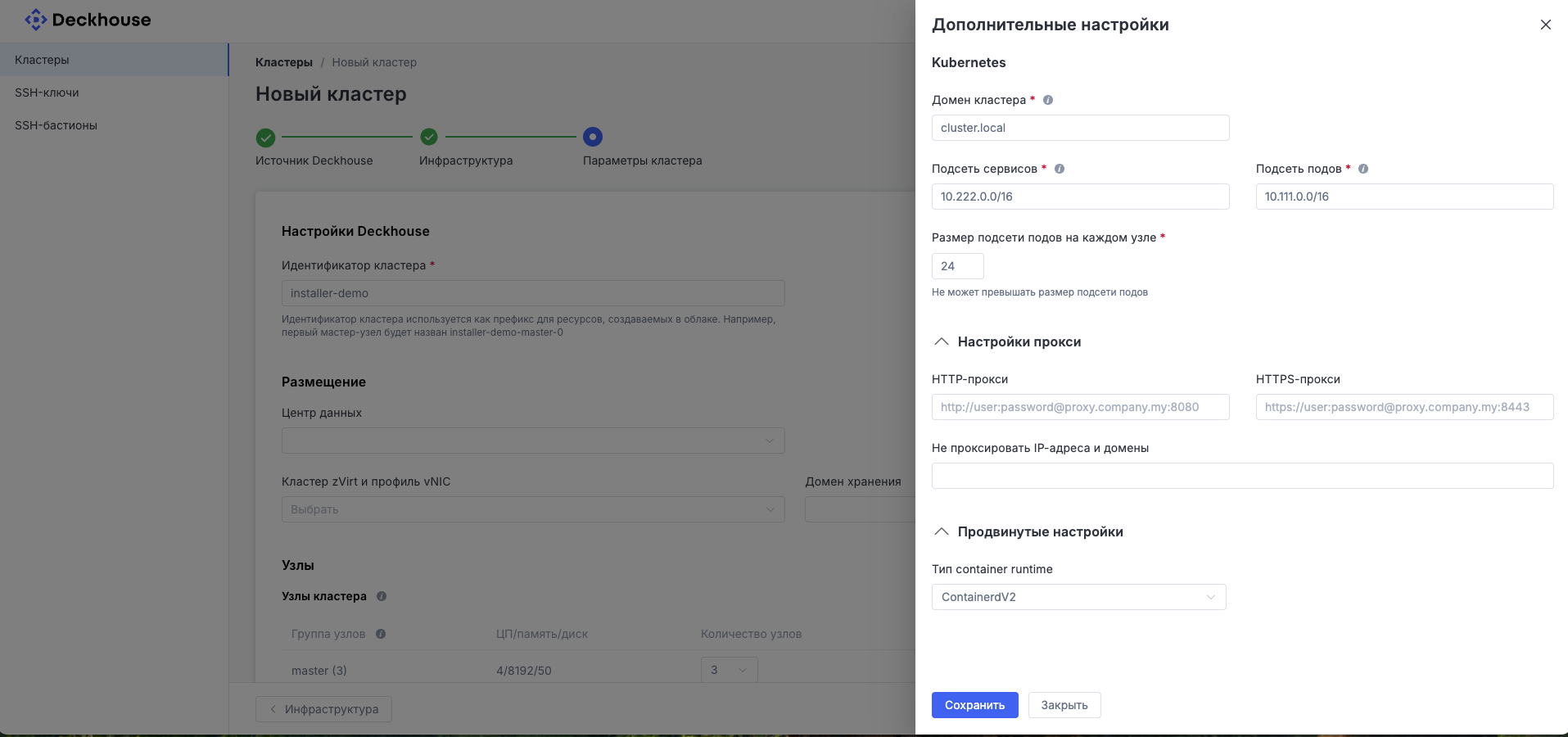This screenshot has height=737, width=1568.
Task: Open the container runtime type dropdown
Action: tap(1079, 597)
